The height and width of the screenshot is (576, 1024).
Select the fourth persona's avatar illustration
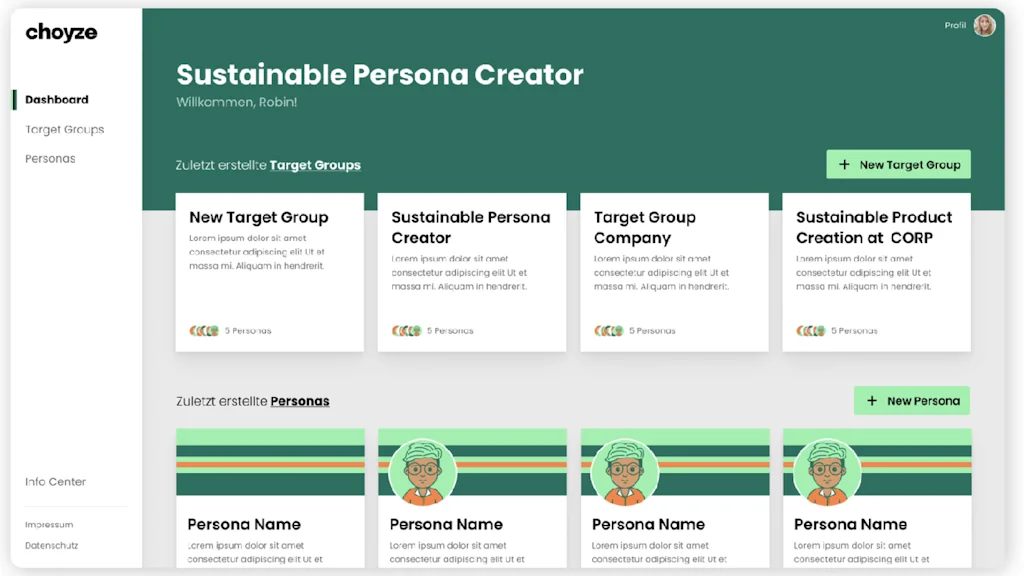tap(826, 468)
